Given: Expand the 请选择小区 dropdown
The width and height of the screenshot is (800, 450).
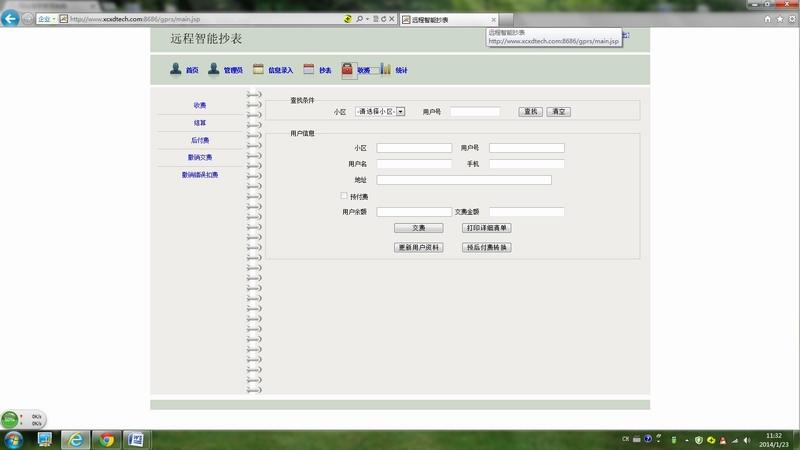Looking at the screenshot, I should tap(400, 111).
